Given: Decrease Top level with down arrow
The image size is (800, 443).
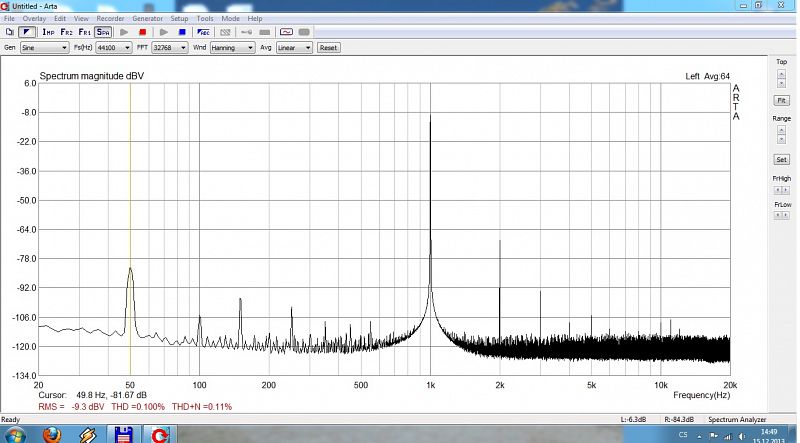Looking at the screenshot, I should pos(781,83).
